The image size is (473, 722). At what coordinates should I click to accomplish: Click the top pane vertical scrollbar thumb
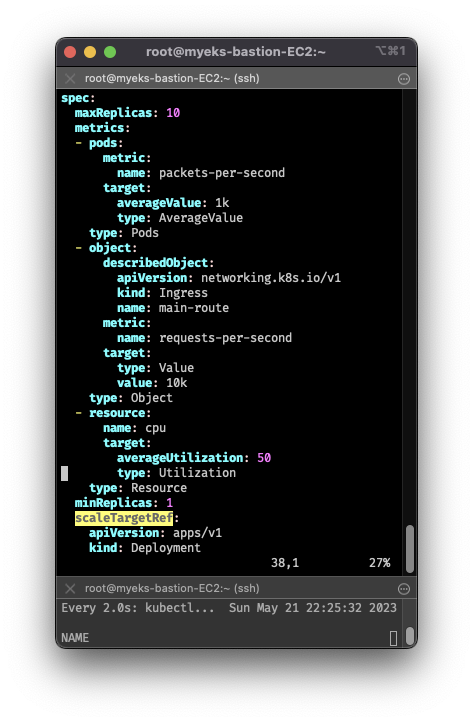[409, 548]
